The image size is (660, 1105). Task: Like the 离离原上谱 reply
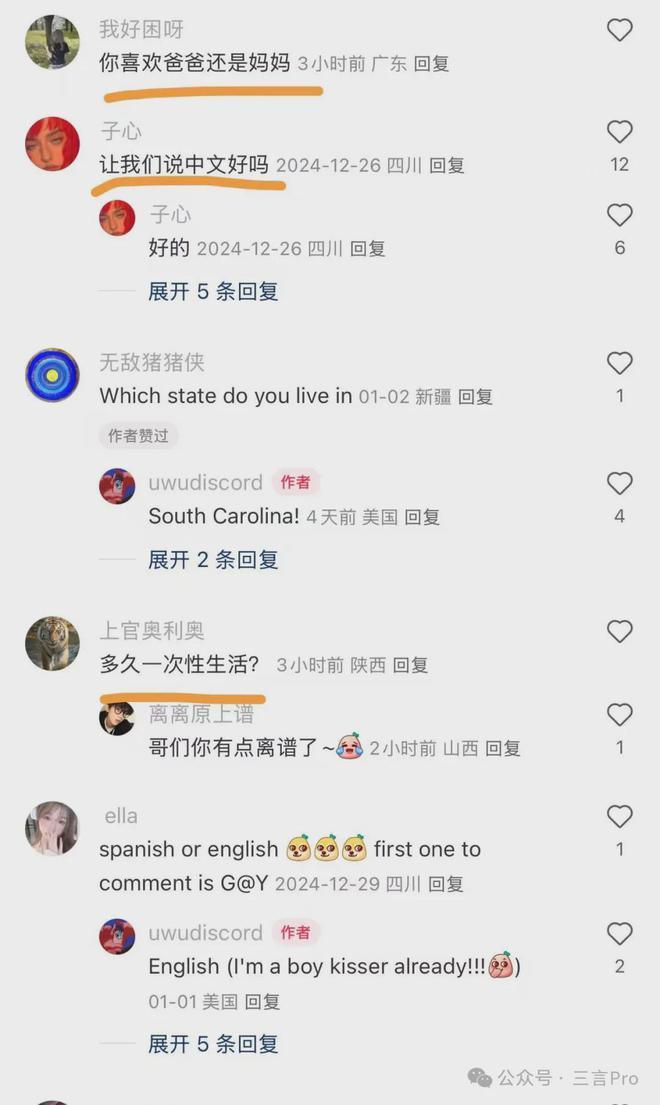click(619, 715)
